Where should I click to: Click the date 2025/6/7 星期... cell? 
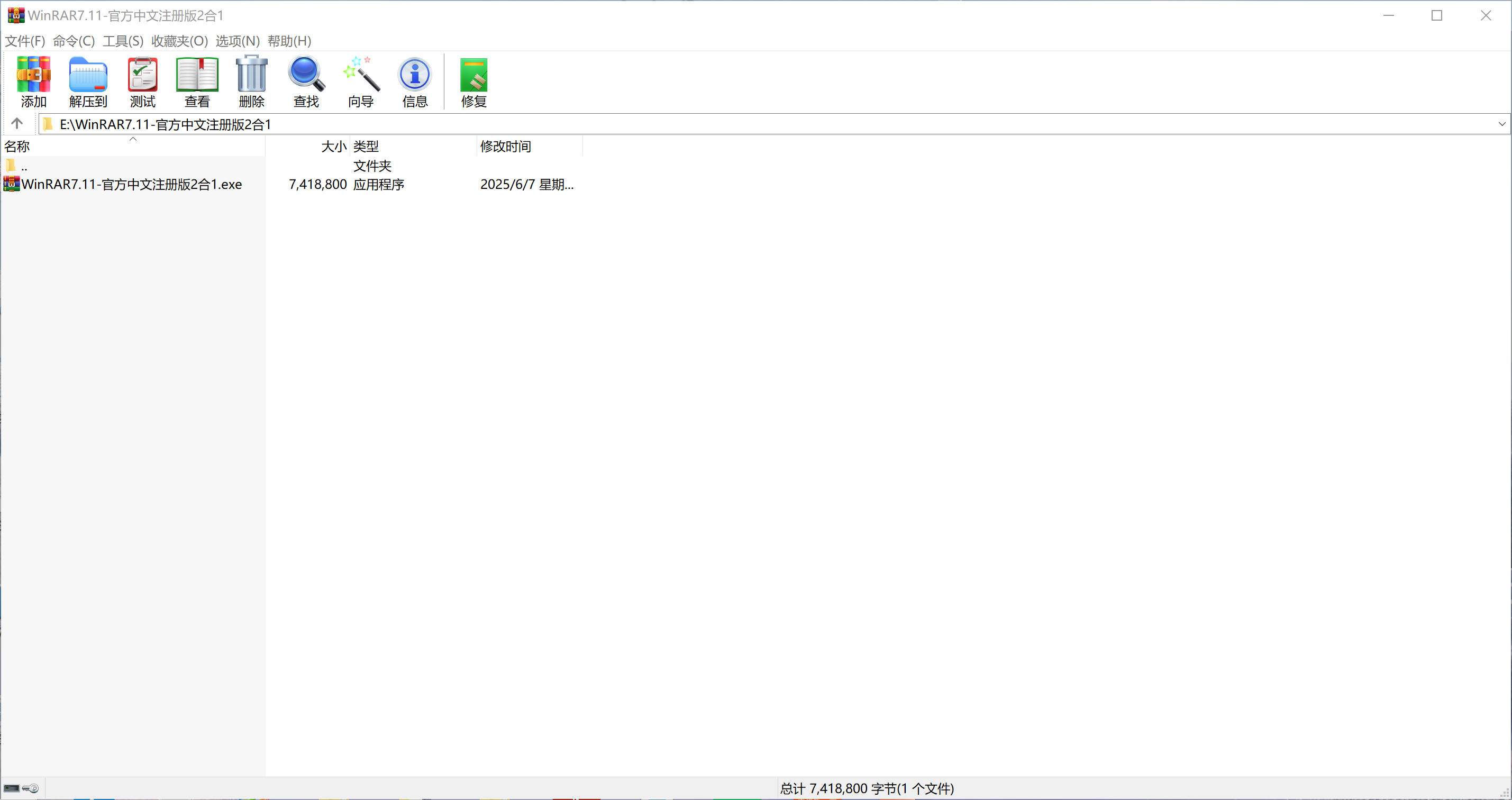point(527,184)
